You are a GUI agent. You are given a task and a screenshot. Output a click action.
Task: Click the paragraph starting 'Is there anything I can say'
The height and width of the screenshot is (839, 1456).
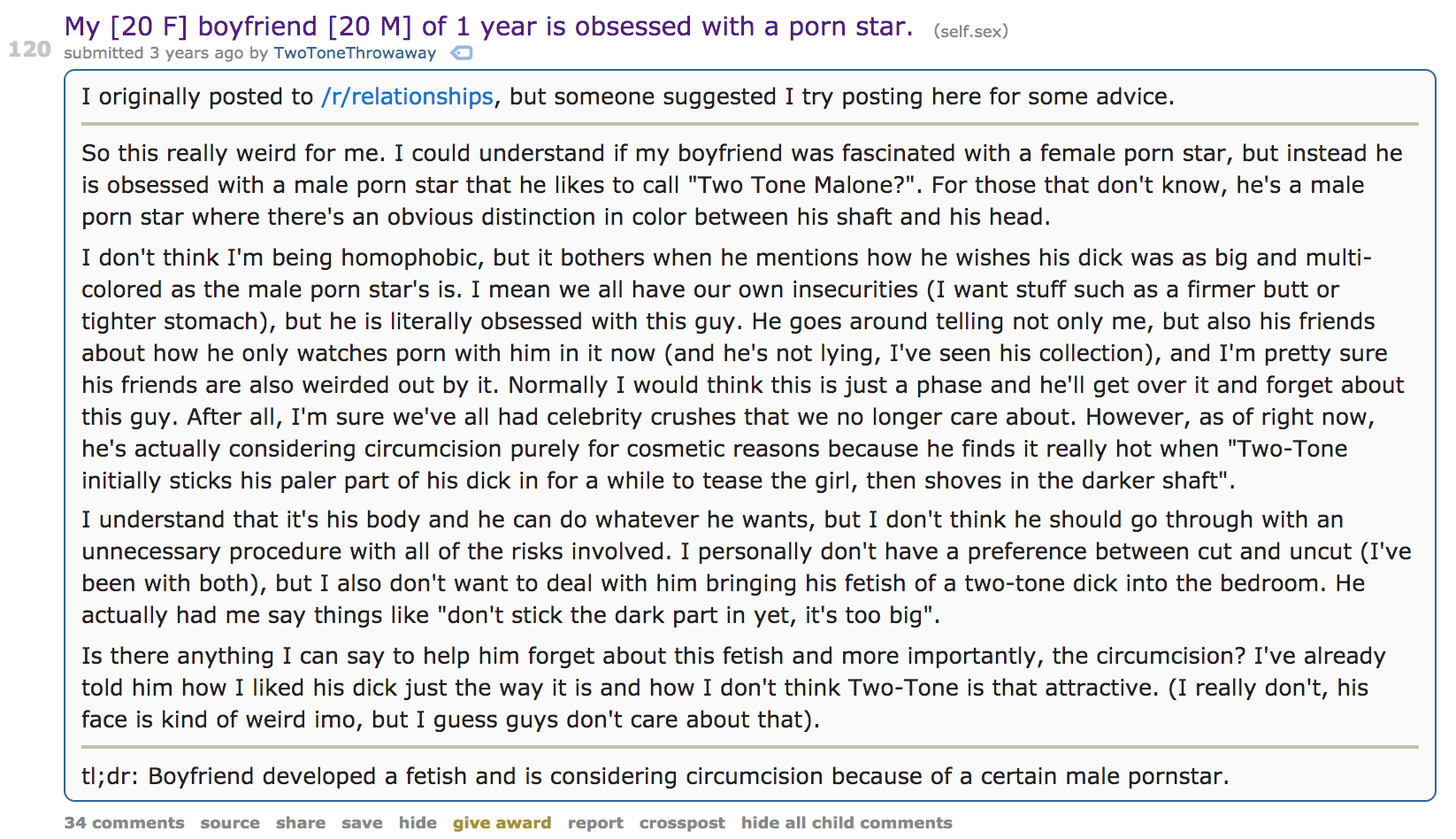(733, 688)
